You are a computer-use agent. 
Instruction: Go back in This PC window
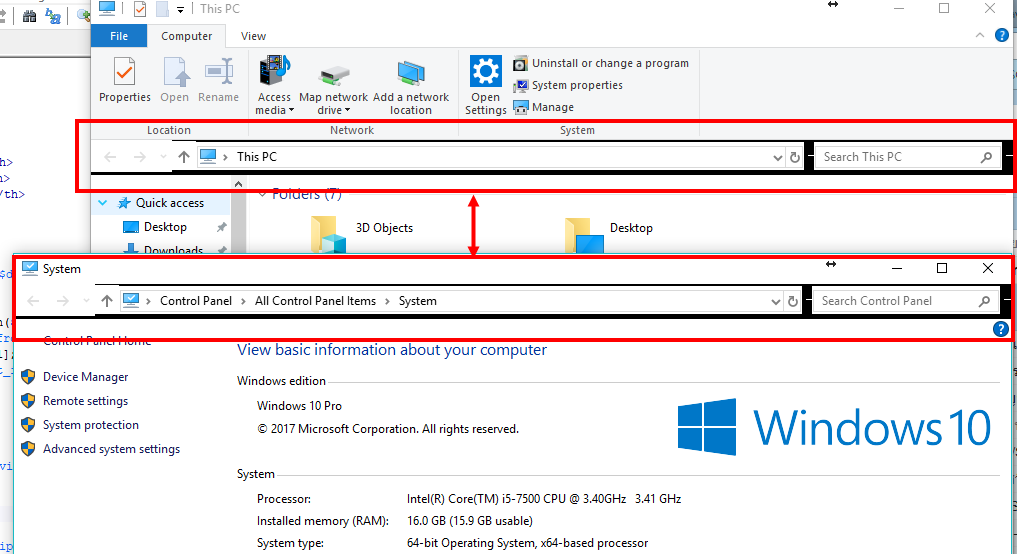pyautogui.click(x=110, y=157)
